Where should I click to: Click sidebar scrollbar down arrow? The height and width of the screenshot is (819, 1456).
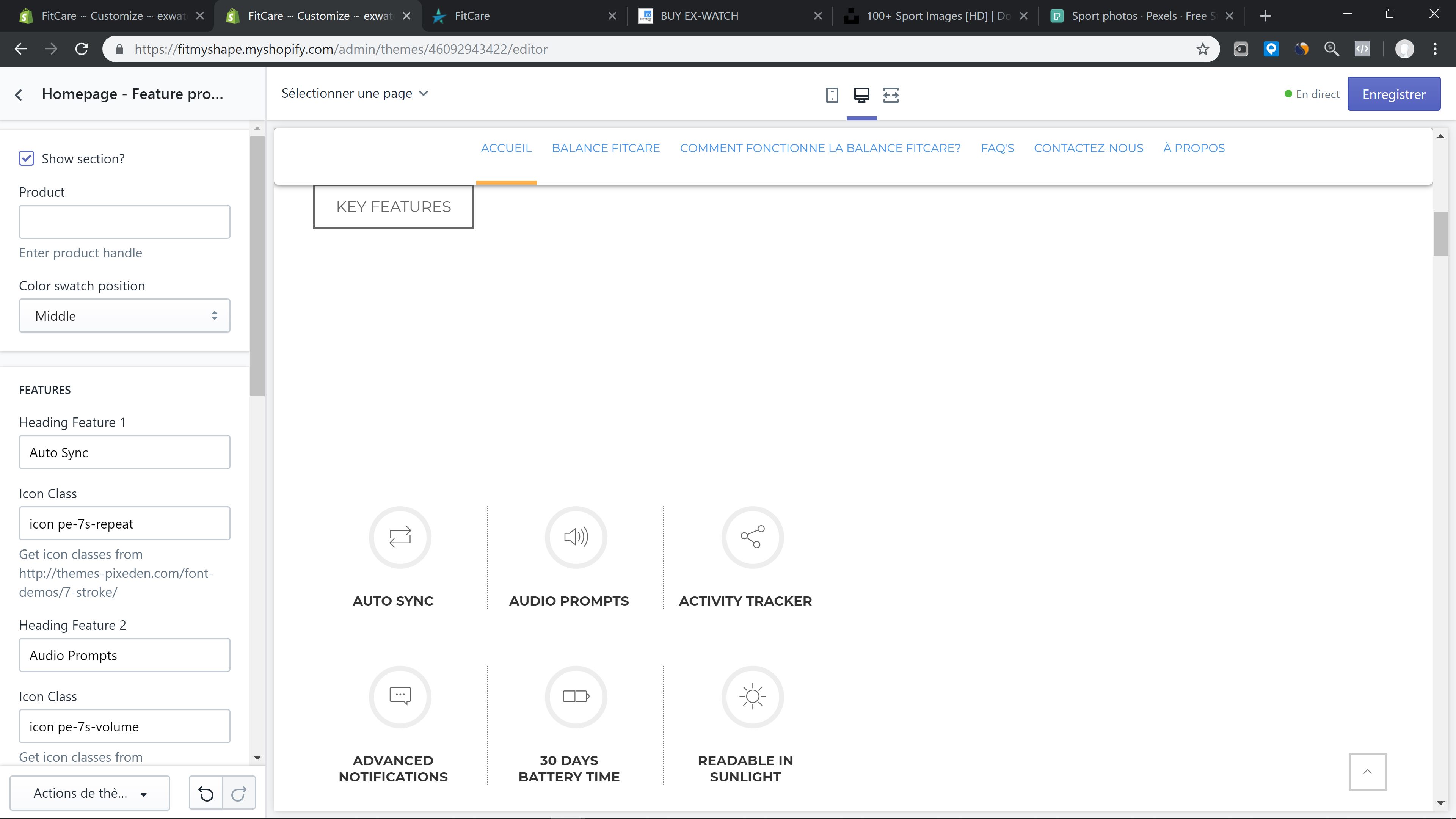(x=257, y=758)
